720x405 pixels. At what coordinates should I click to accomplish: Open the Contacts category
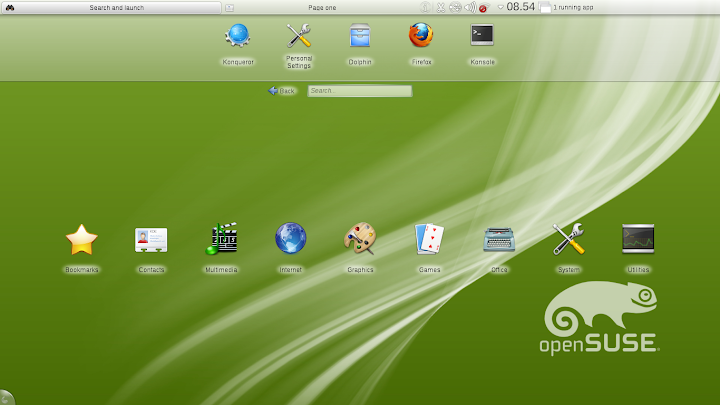point(151,248)
